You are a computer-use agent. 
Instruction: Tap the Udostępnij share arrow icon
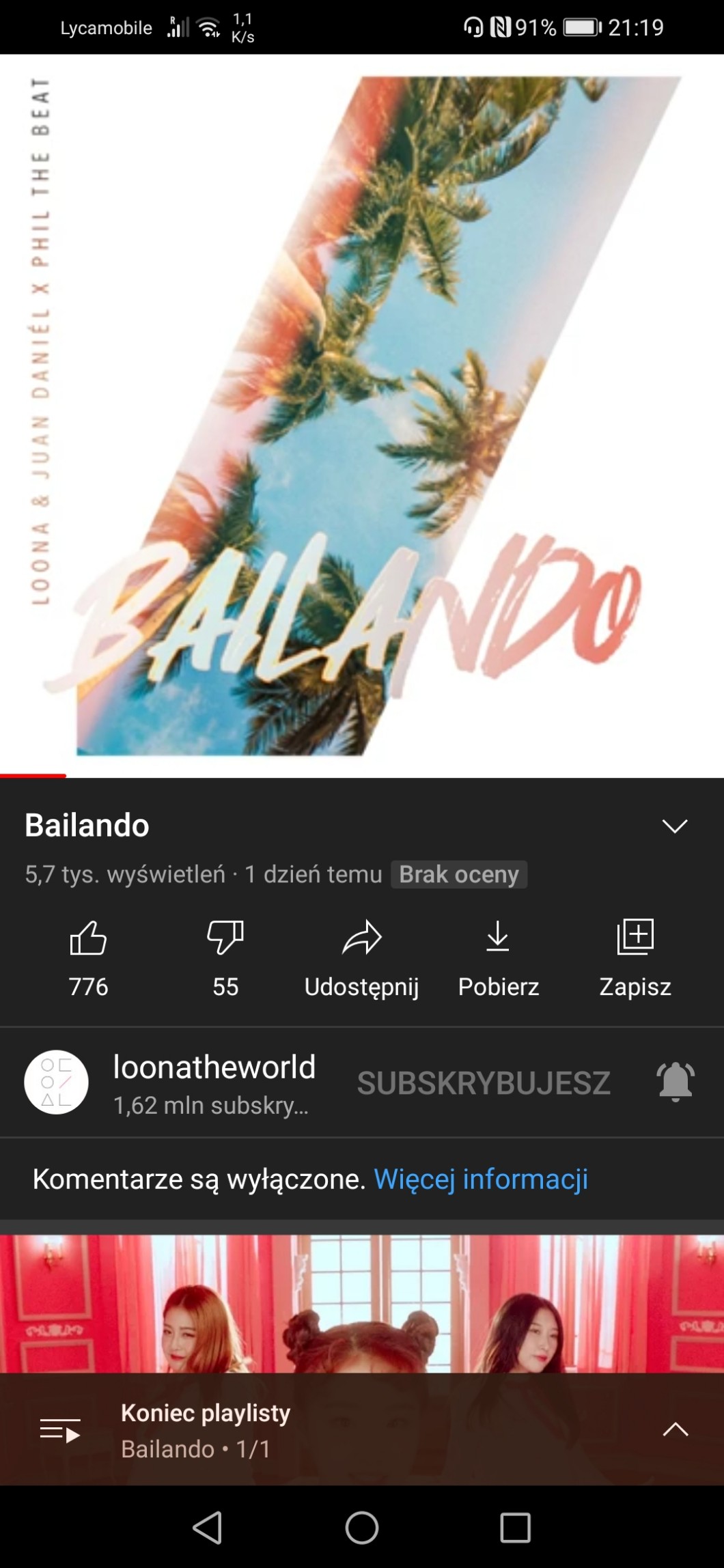(x=361, y=937)
